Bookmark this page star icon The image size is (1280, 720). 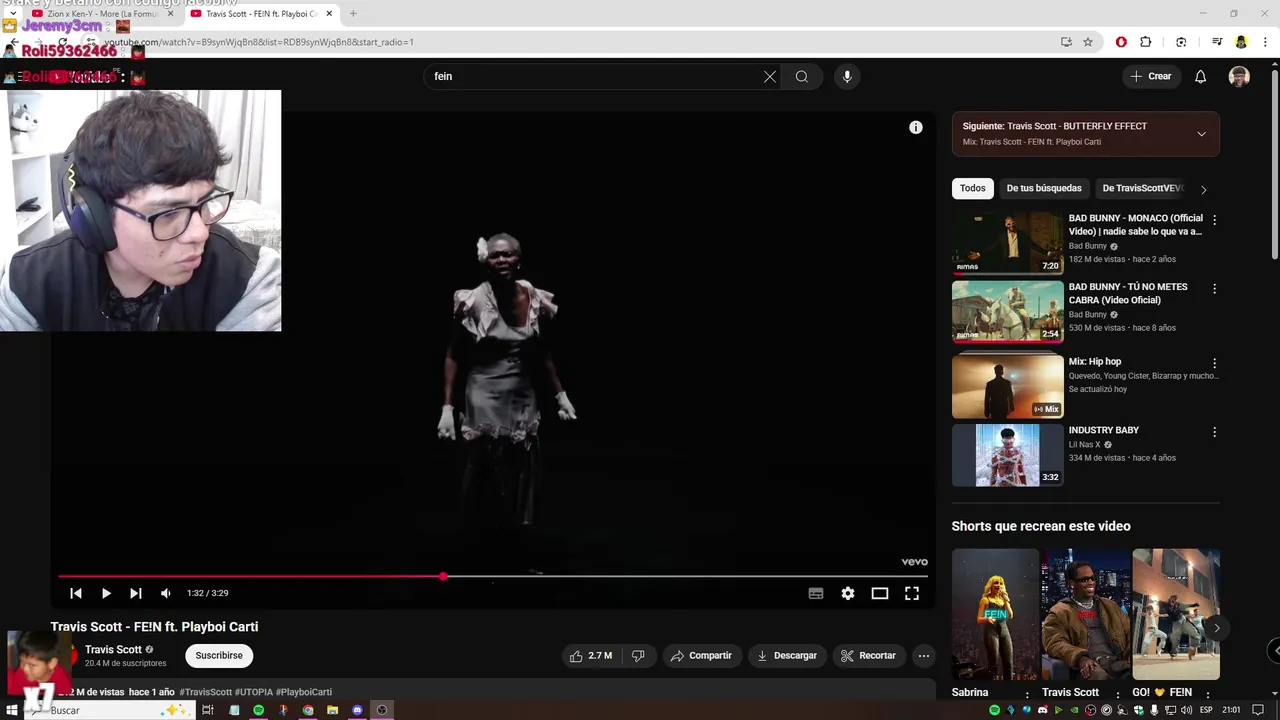click(x=1088, y=42)
